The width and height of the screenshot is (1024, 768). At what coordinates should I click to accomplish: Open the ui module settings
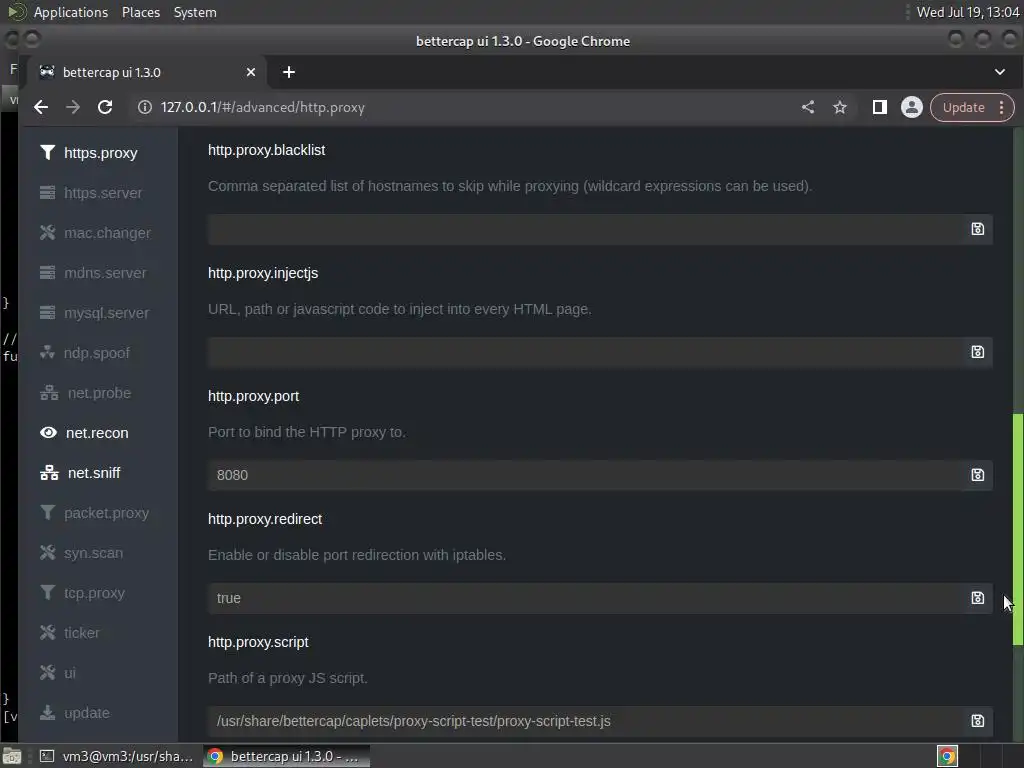[x=70, y=673]
